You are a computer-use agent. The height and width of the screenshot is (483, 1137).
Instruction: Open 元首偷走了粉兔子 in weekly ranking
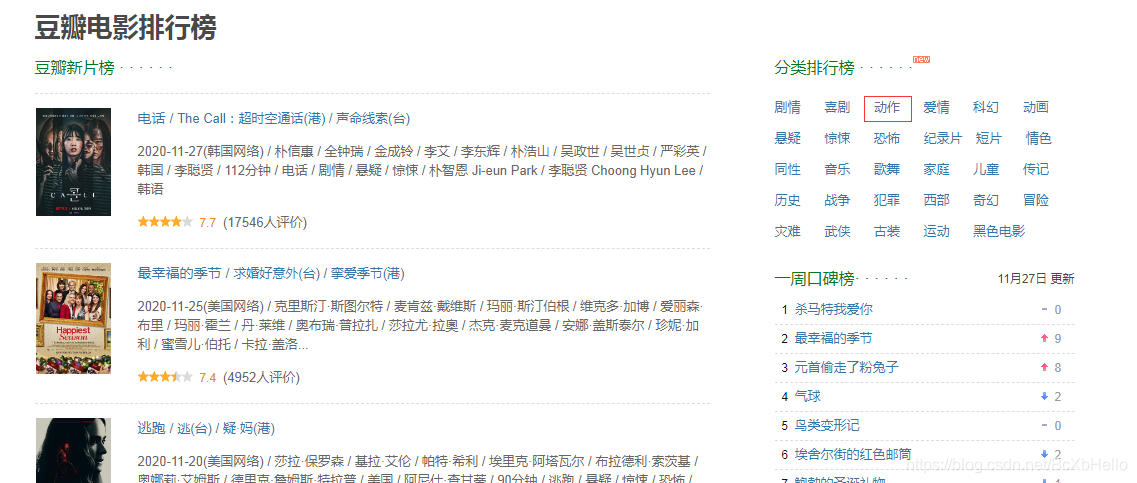(x=846, y=367)
